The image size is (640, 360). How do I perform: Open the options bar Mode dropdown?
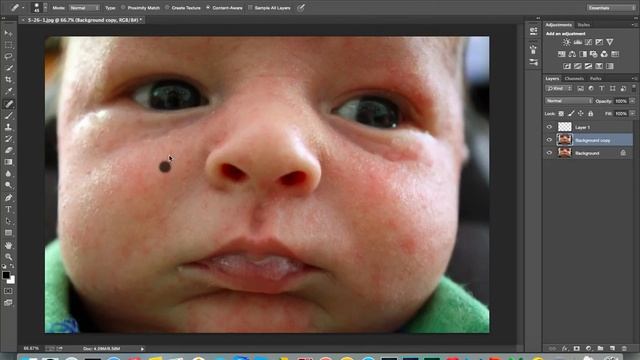tap(84, 7)
